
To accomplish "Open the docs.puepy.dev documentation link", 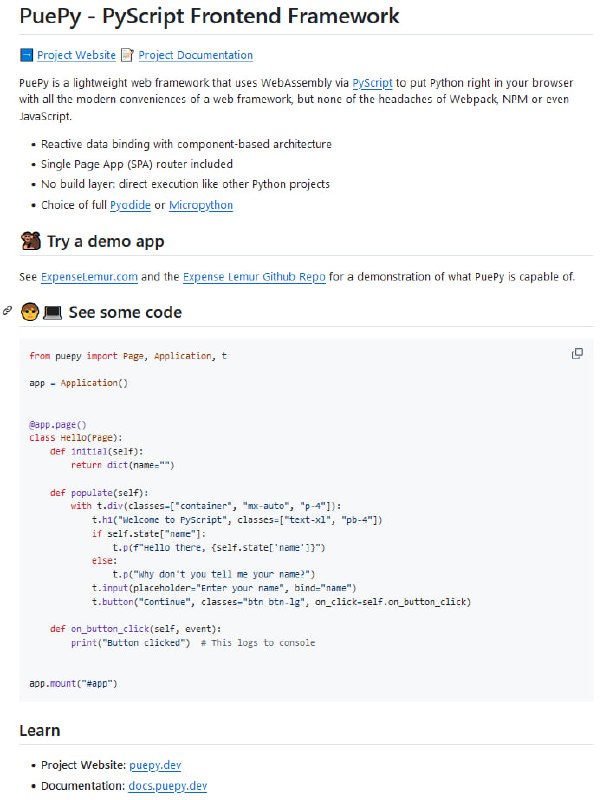I will [x=167, y=786].
